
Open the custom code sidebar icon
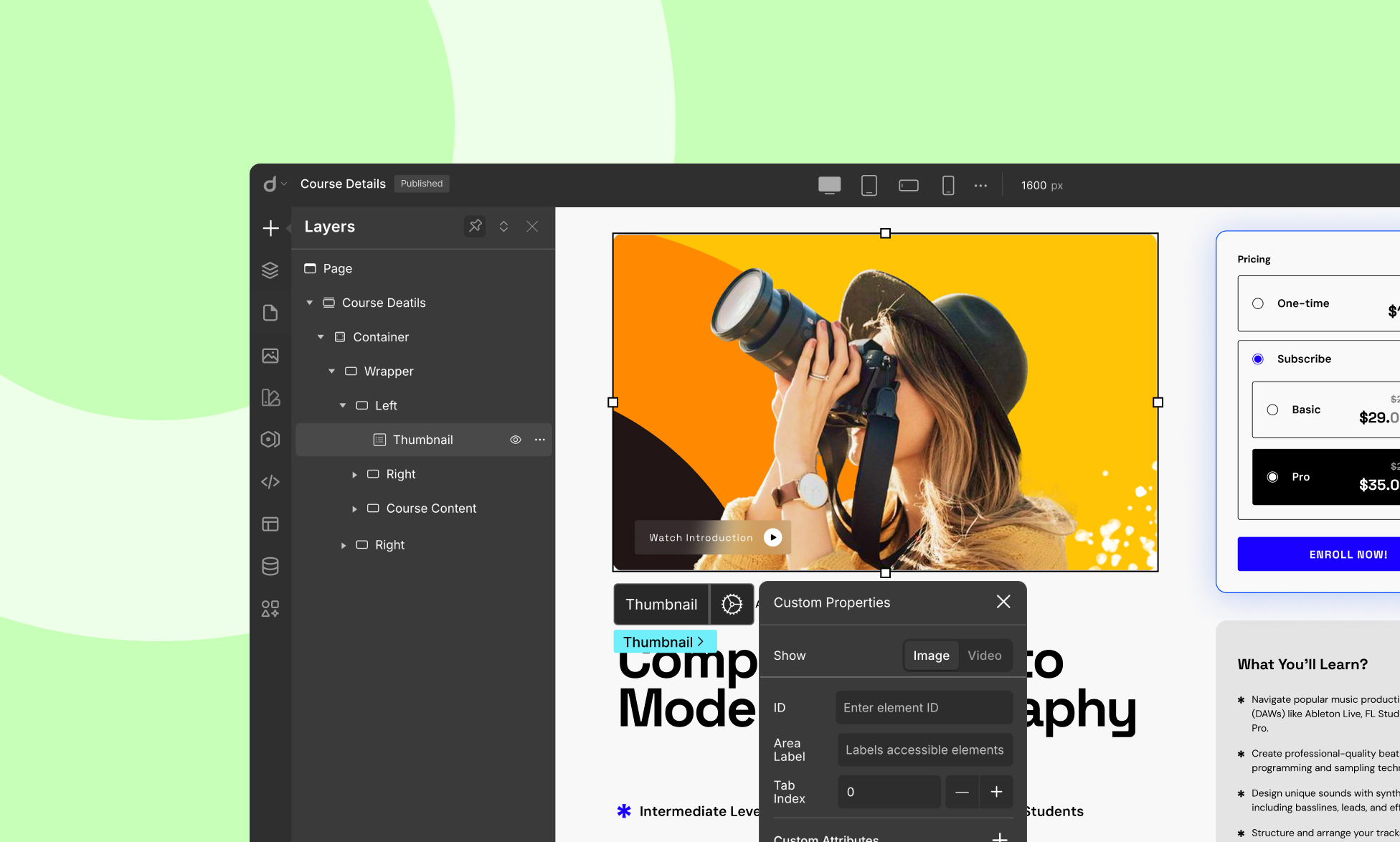coord(270,482)
